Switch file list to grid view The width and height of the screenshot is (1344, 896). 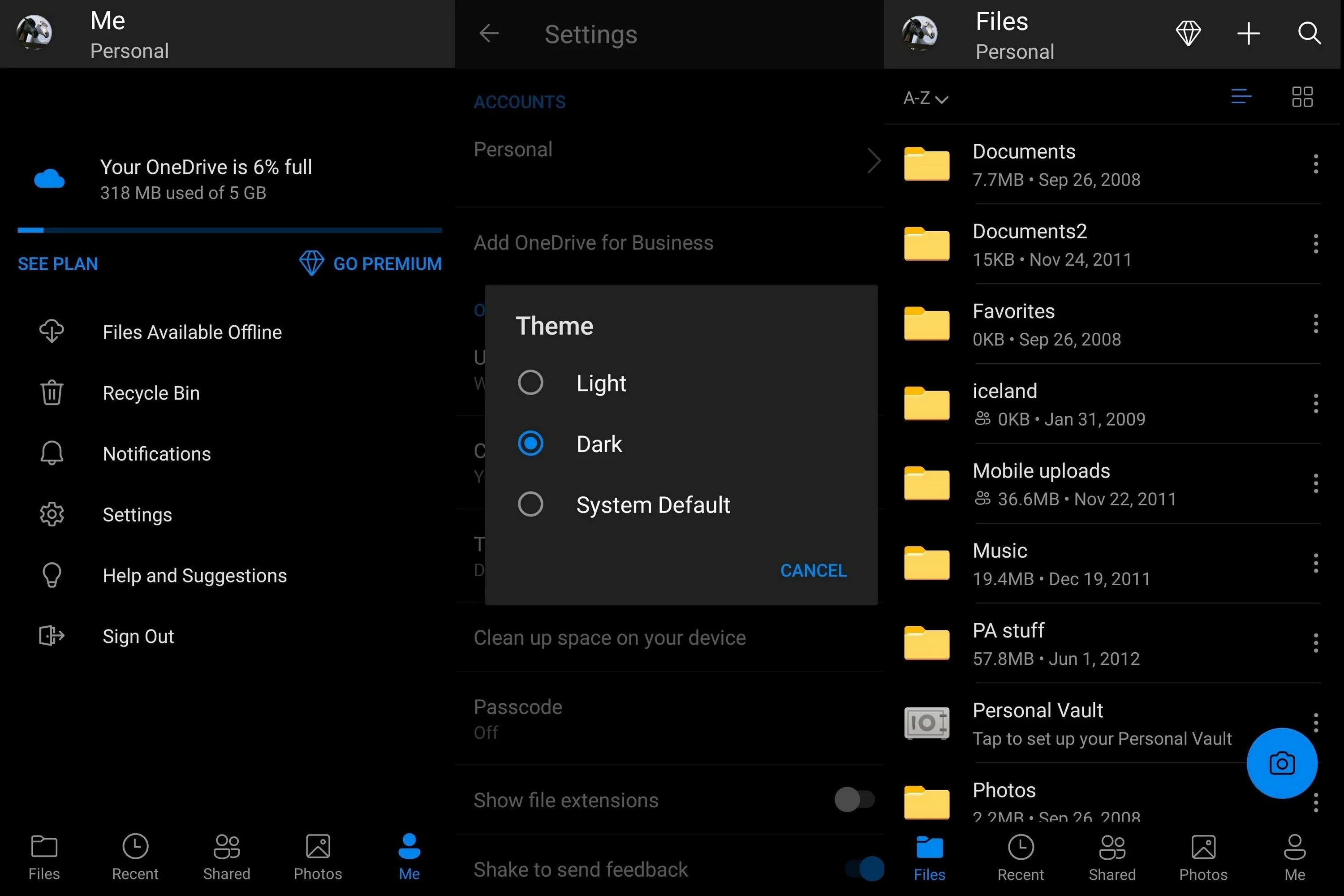point(1302,97)
